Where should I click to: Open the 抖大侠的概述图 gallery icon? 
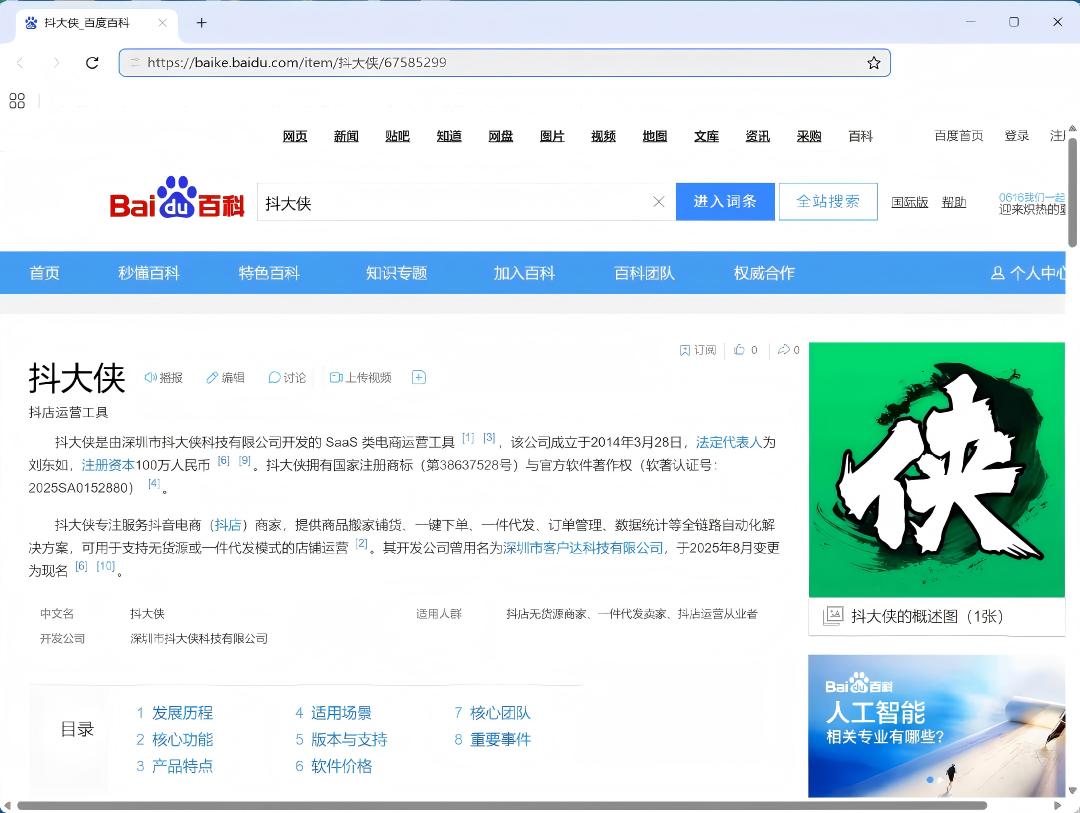point(833,616)
